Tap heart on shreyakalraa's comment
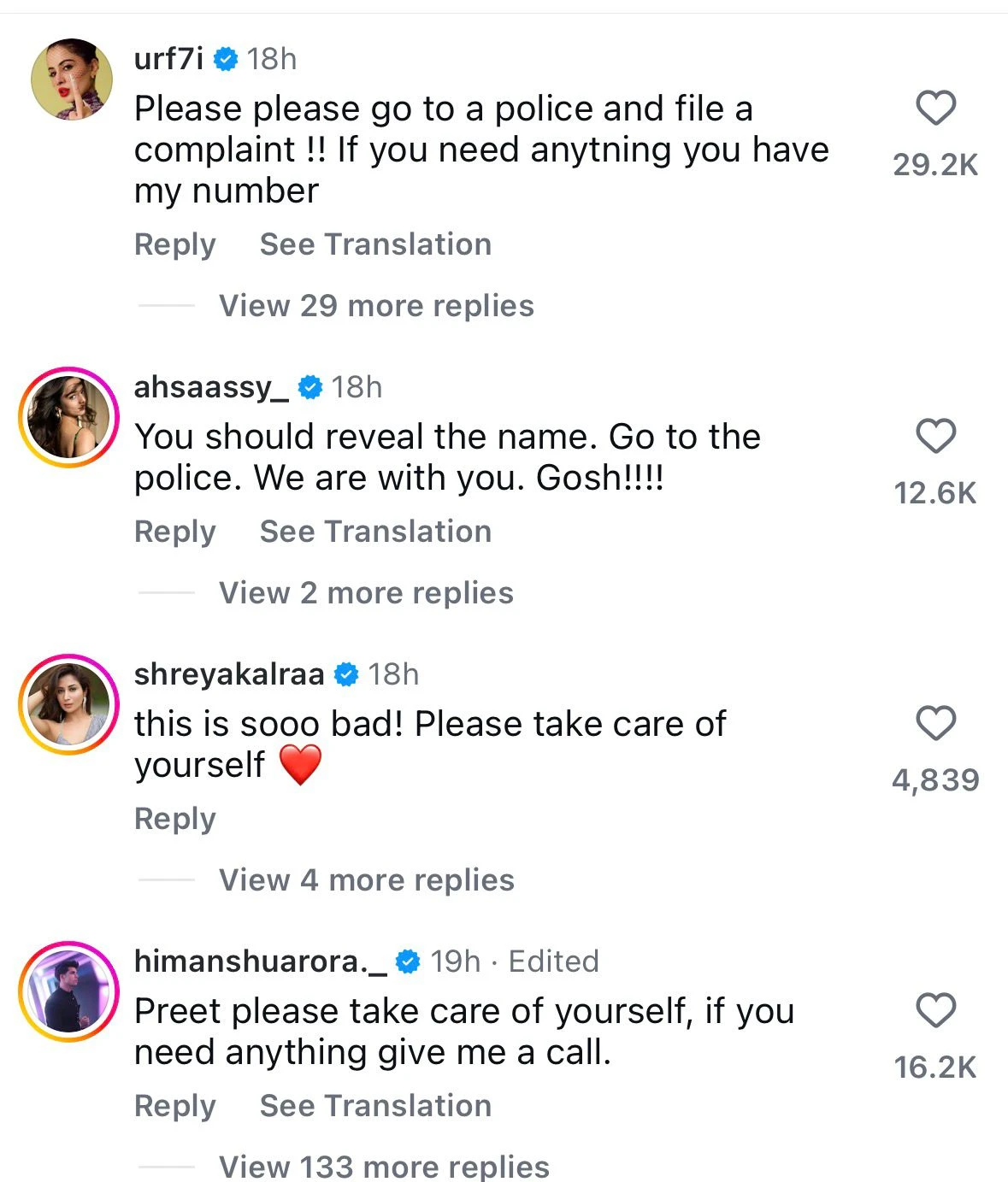The width and height of the screenshot is (1008, 1182). click(x=935, y=724)
